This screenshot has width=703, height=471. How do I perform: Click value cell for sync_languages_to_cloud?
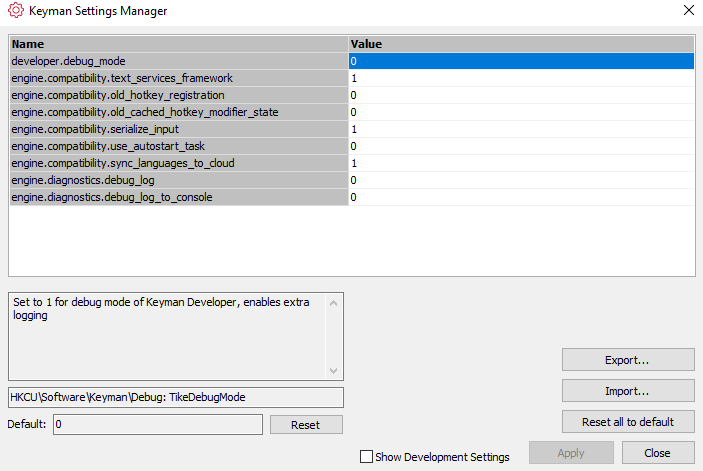[x=521, y=163]
